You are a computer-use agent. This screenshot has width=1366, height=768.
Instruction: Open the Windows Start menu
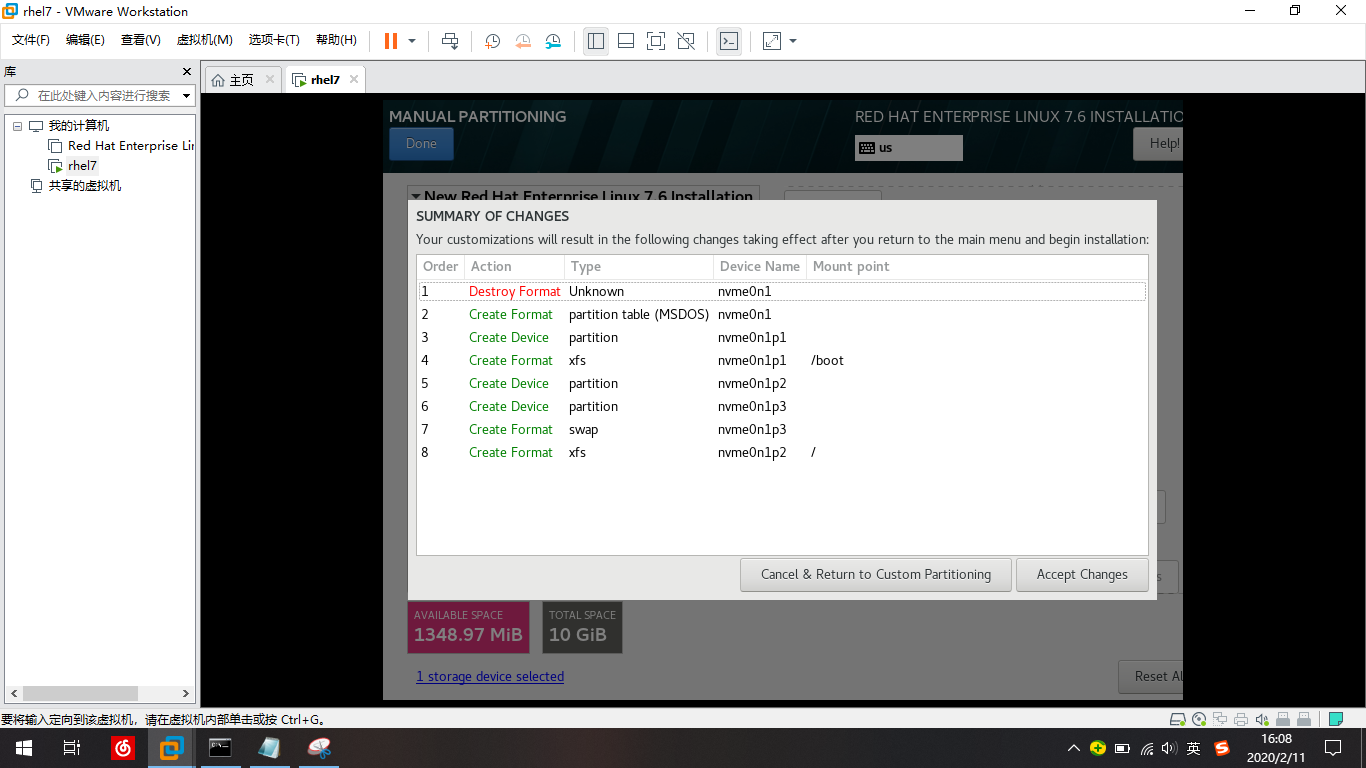[24, 748]
